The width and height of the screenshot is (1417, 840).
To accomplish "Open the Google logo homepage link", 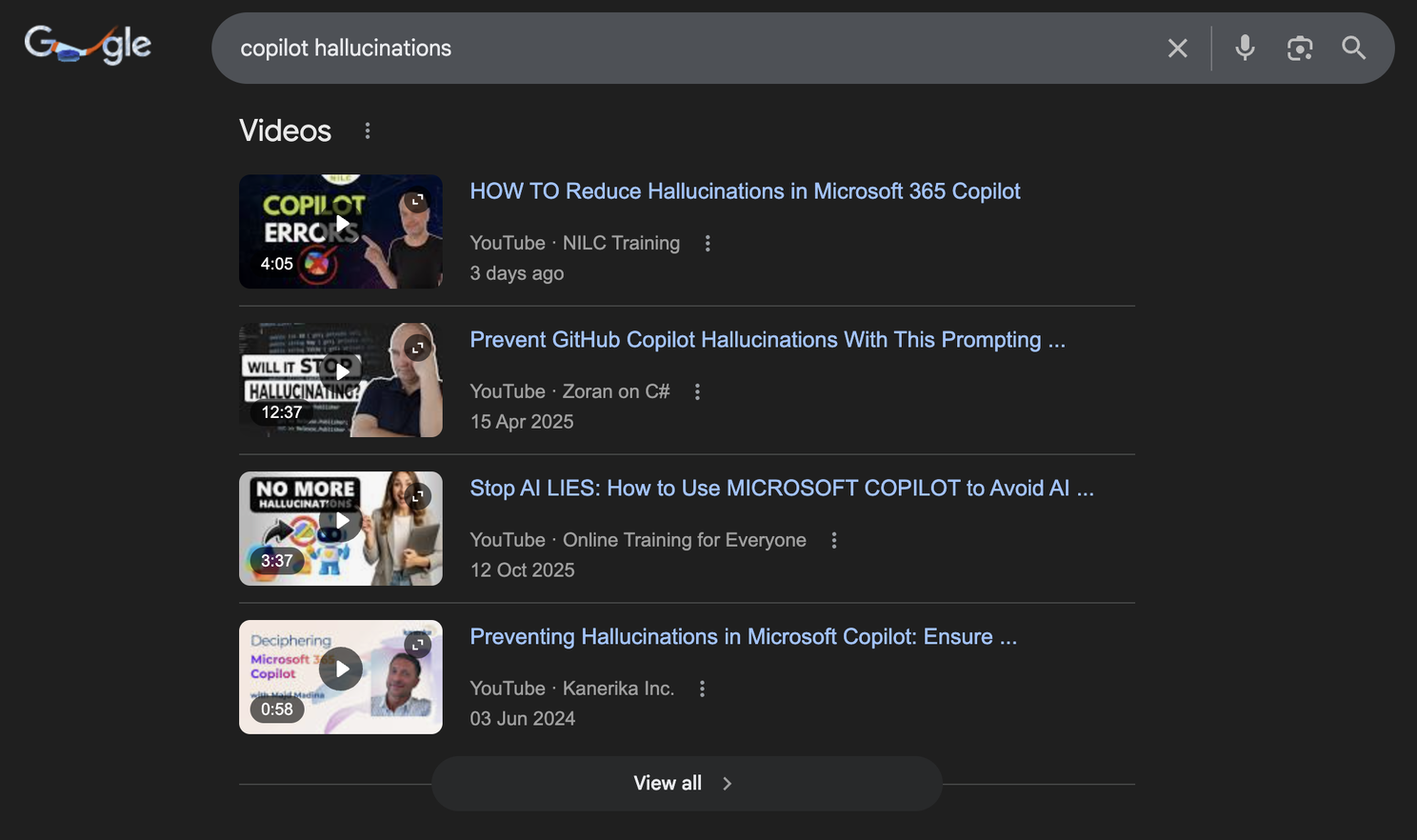I will (88, 45).
